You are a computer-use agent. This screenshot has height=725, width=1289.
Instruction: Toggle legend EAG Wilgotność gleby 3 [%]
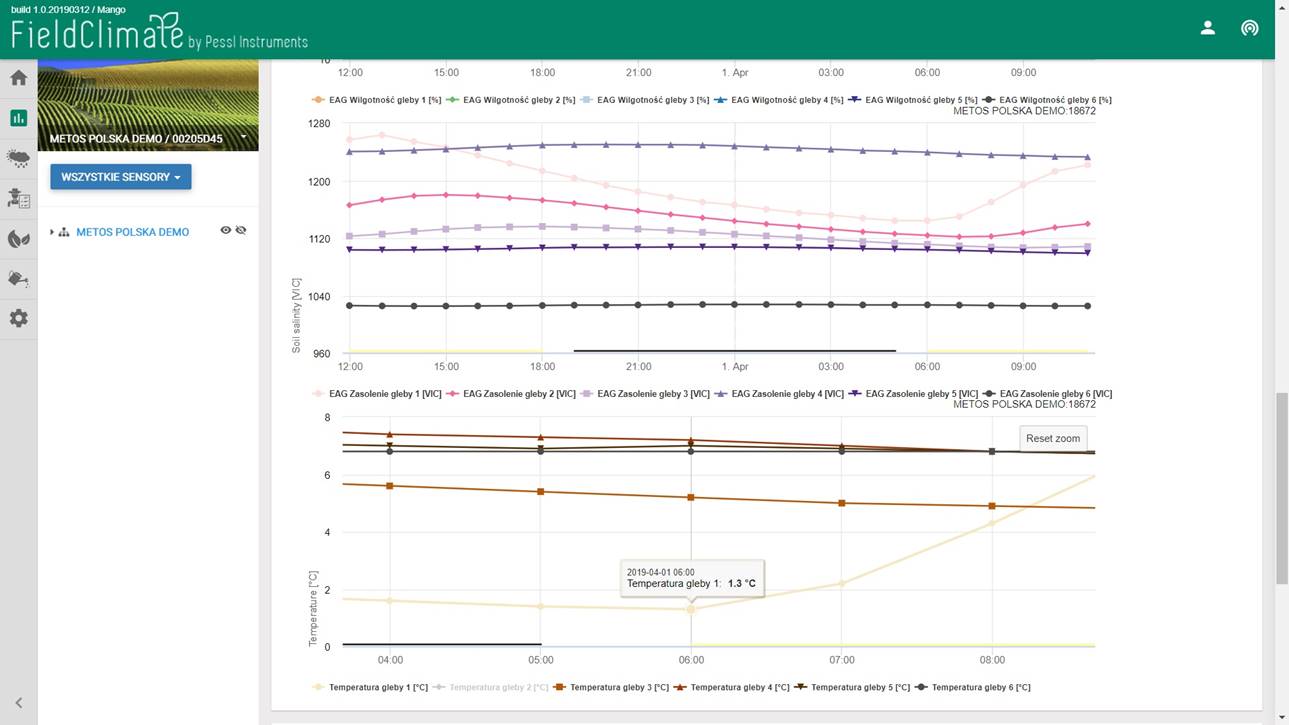[643, 100]
